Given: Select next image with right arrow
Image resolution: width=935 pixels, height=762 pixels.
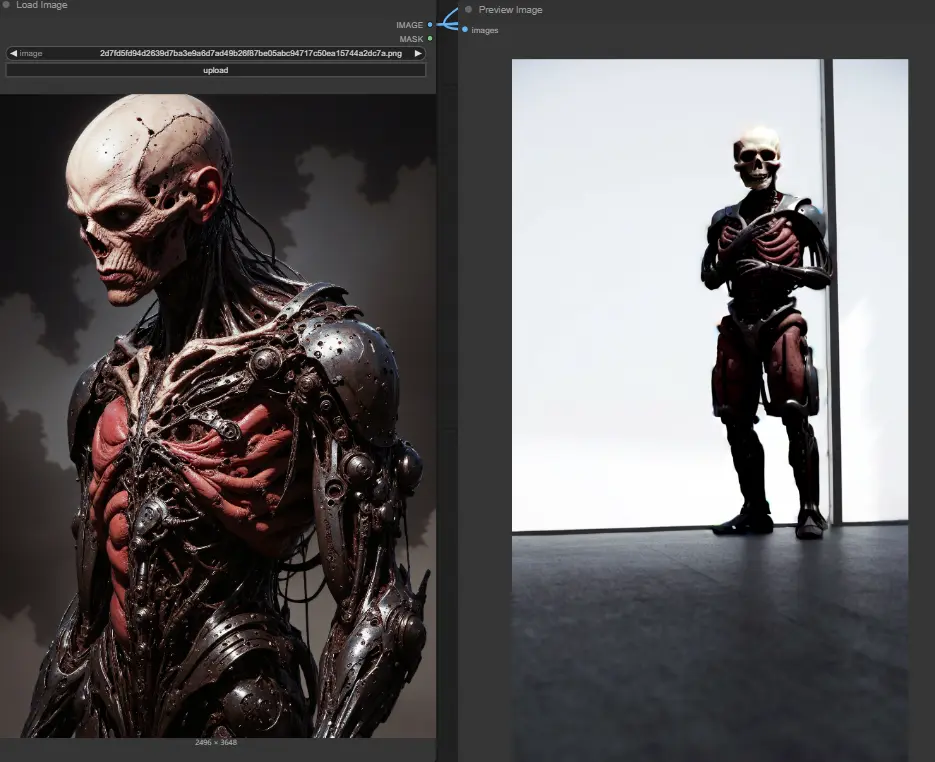Looking at the screenshot, I should click(x=418, y=53).
